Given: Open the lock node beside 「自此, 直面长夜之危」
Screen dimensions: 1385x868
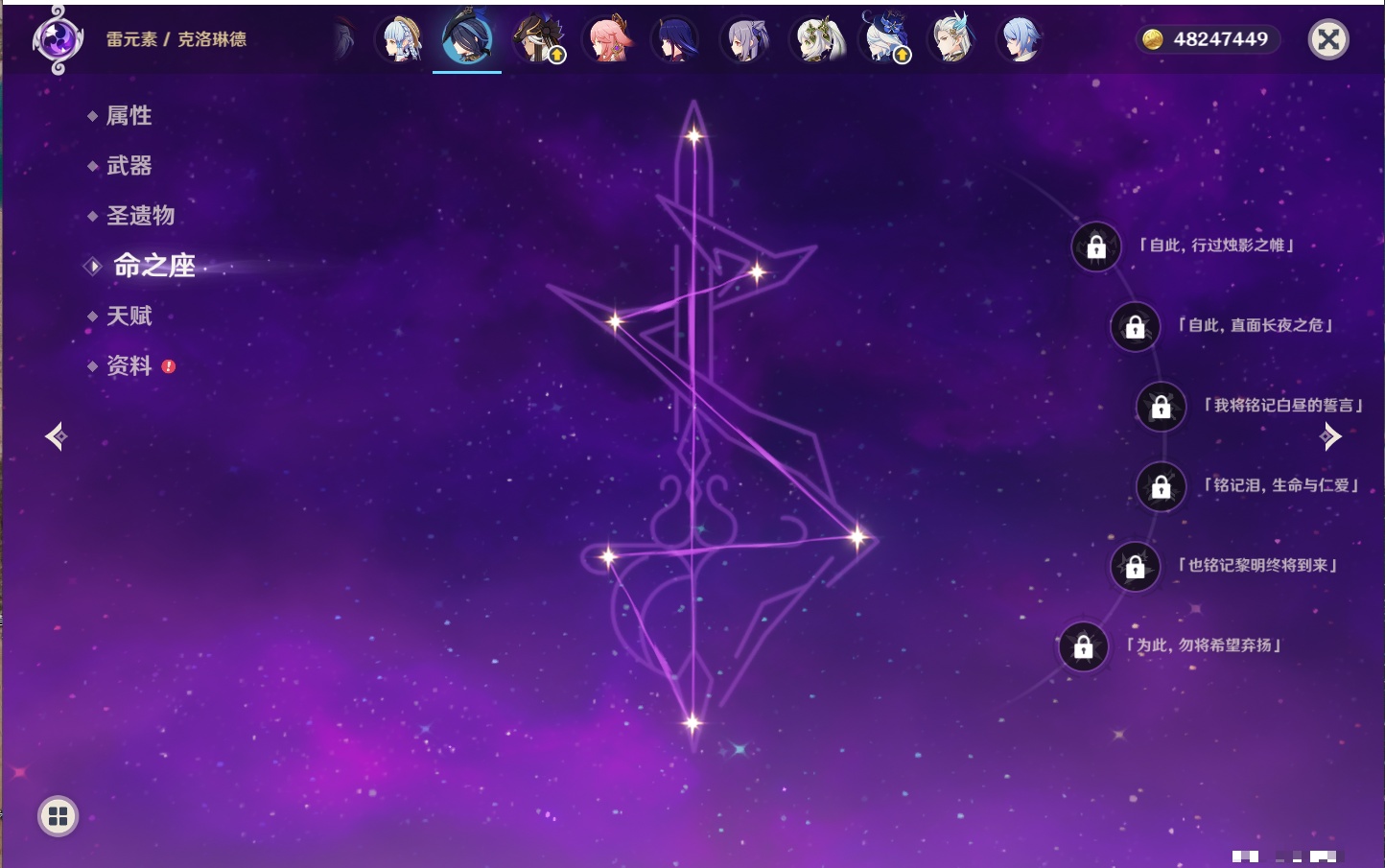Looking at the screenshot, I should 1135,327.
